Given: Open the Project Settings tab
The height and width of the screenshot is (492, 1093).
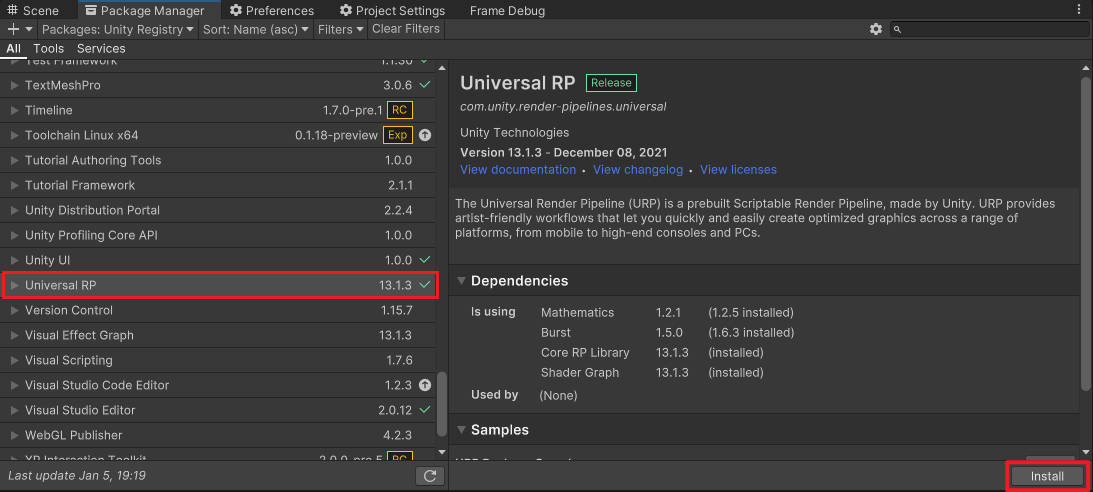Looking at the screenshot, I should point(392,10).
